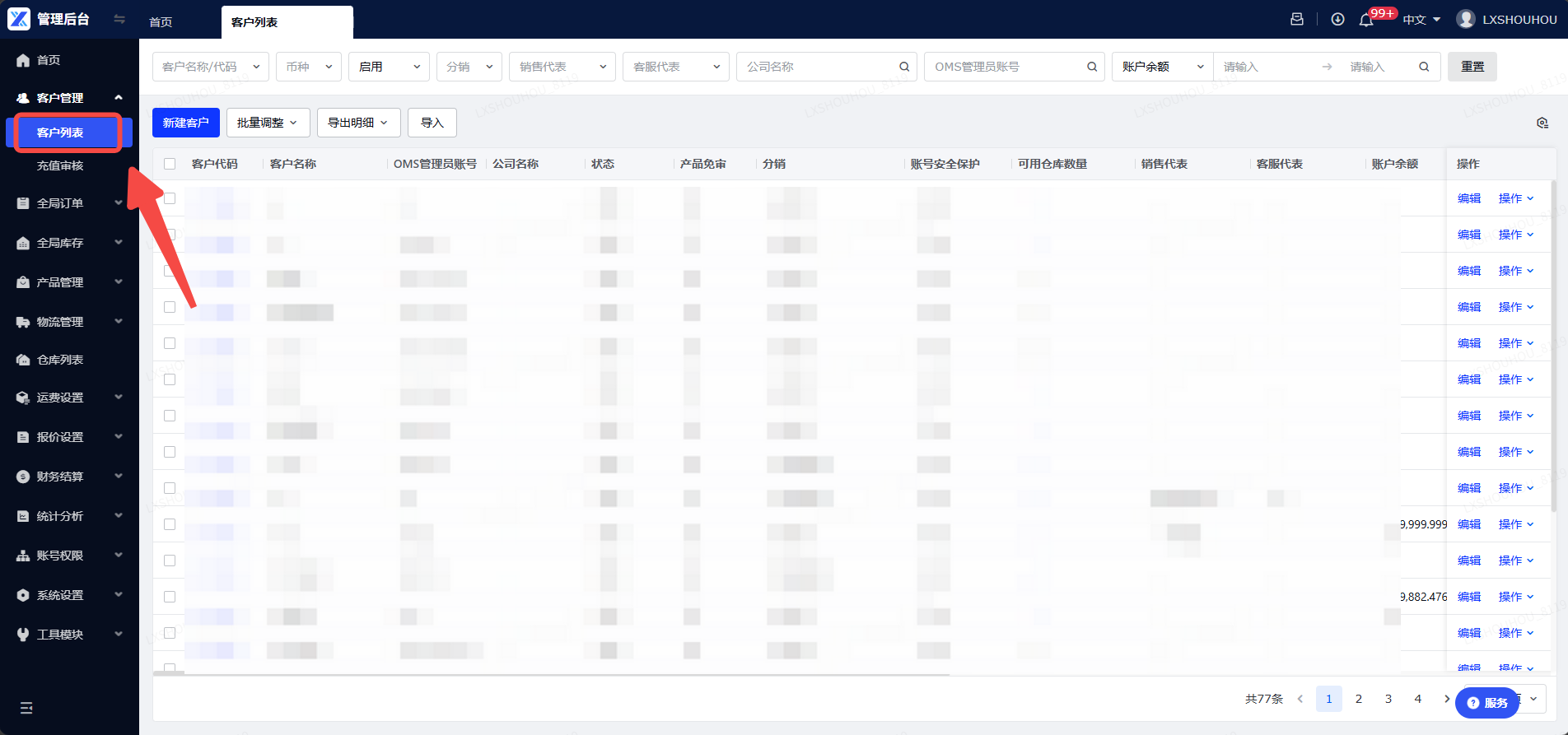The image size is (1568, 735).
Task: Click the 全局订单 sidebar icon
Action: [23, 203]
